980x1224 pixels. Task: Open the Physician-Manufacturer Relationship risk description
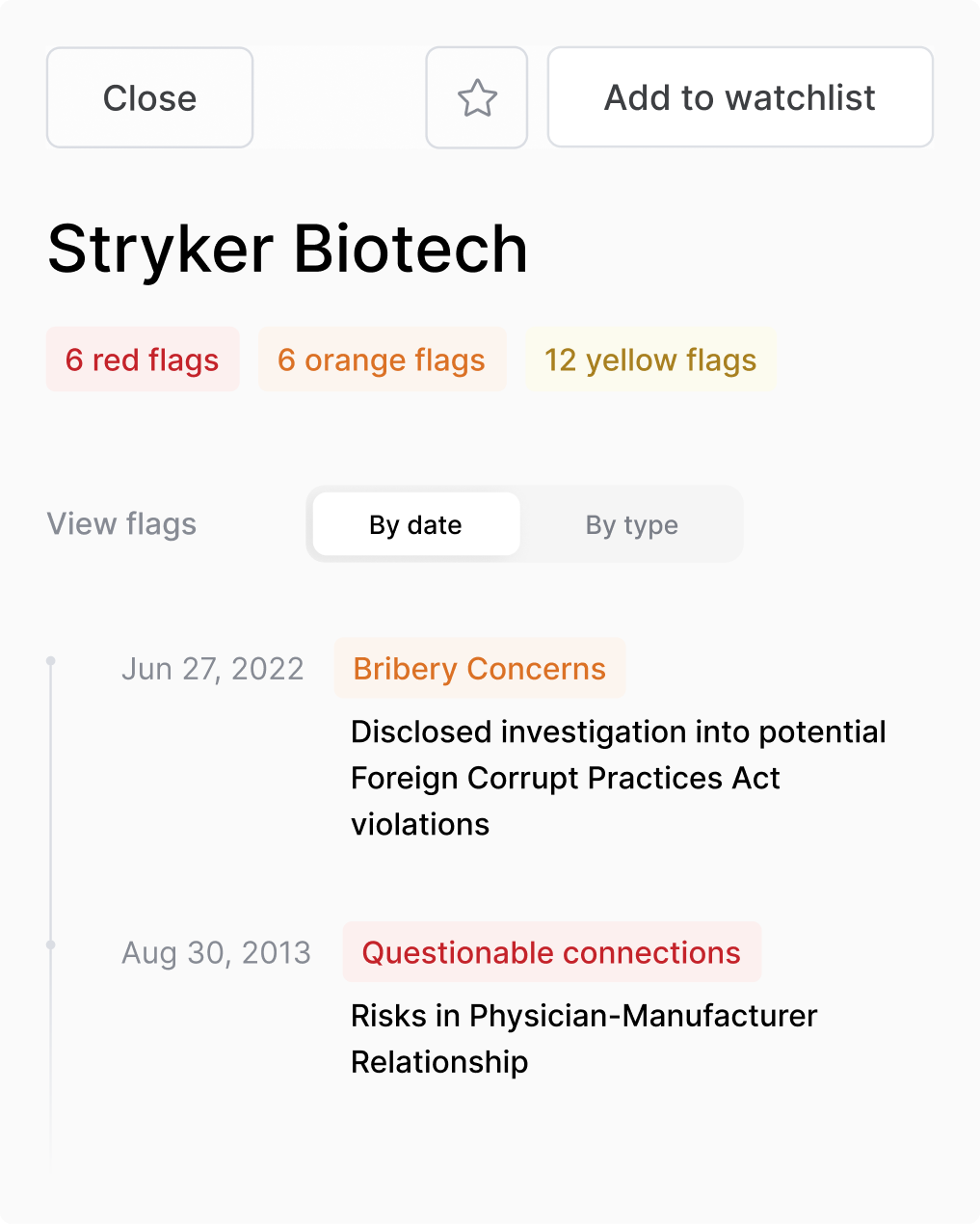pos(584,1038)
